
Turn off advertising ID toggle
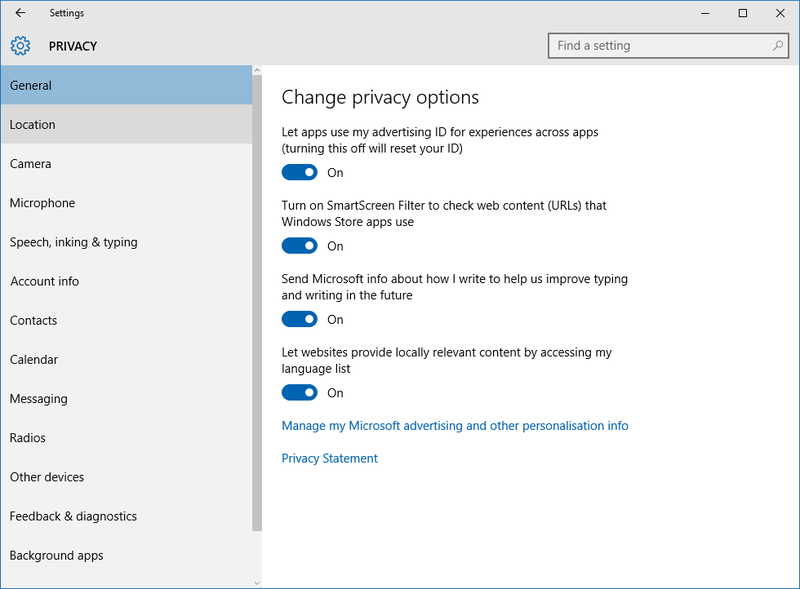point(299,173)
